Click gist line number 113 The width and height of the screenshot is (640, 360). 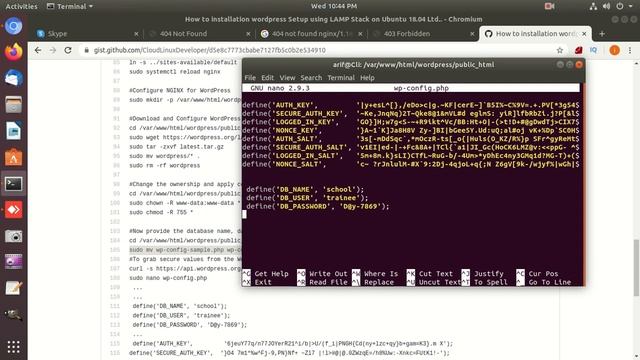(x=115, y=325)
